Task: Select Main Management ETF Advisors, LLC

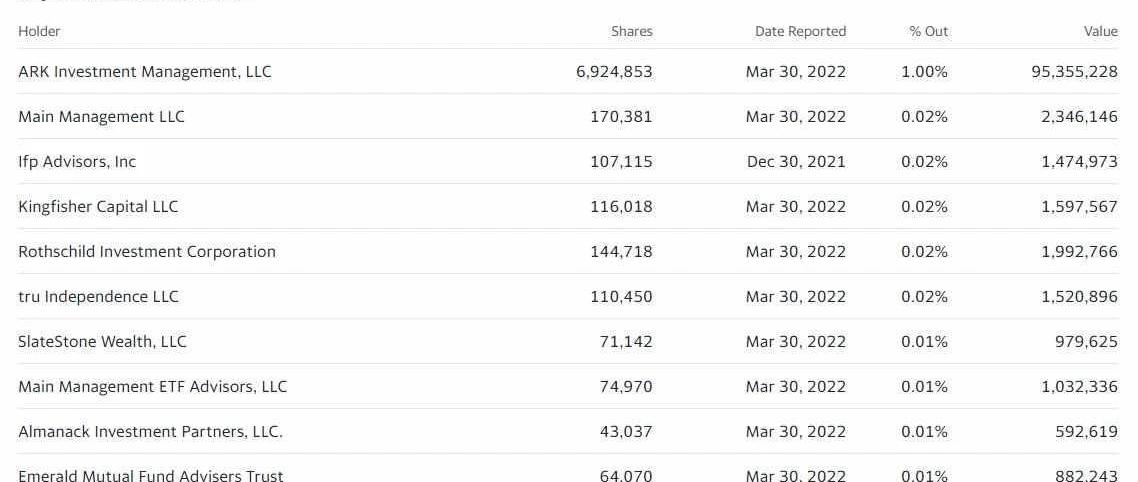Action: pyautogui.click(x=152, y=386)
